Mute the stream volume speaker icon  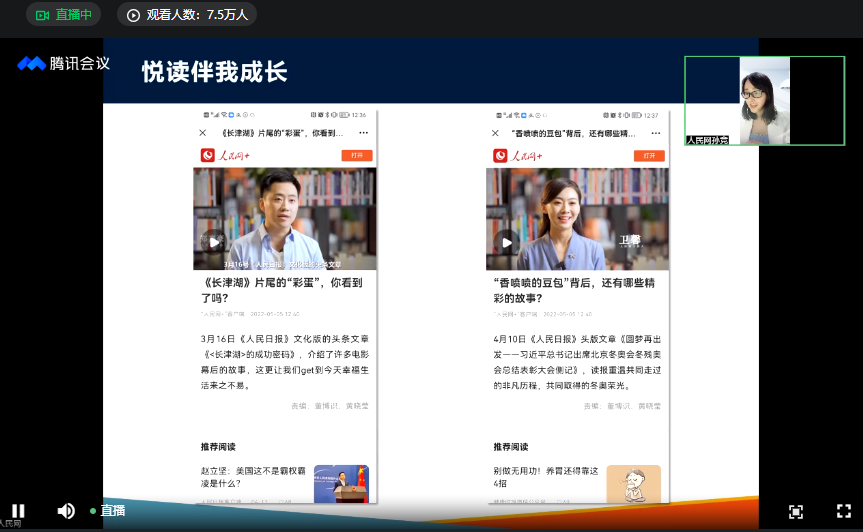coord(66,511)
